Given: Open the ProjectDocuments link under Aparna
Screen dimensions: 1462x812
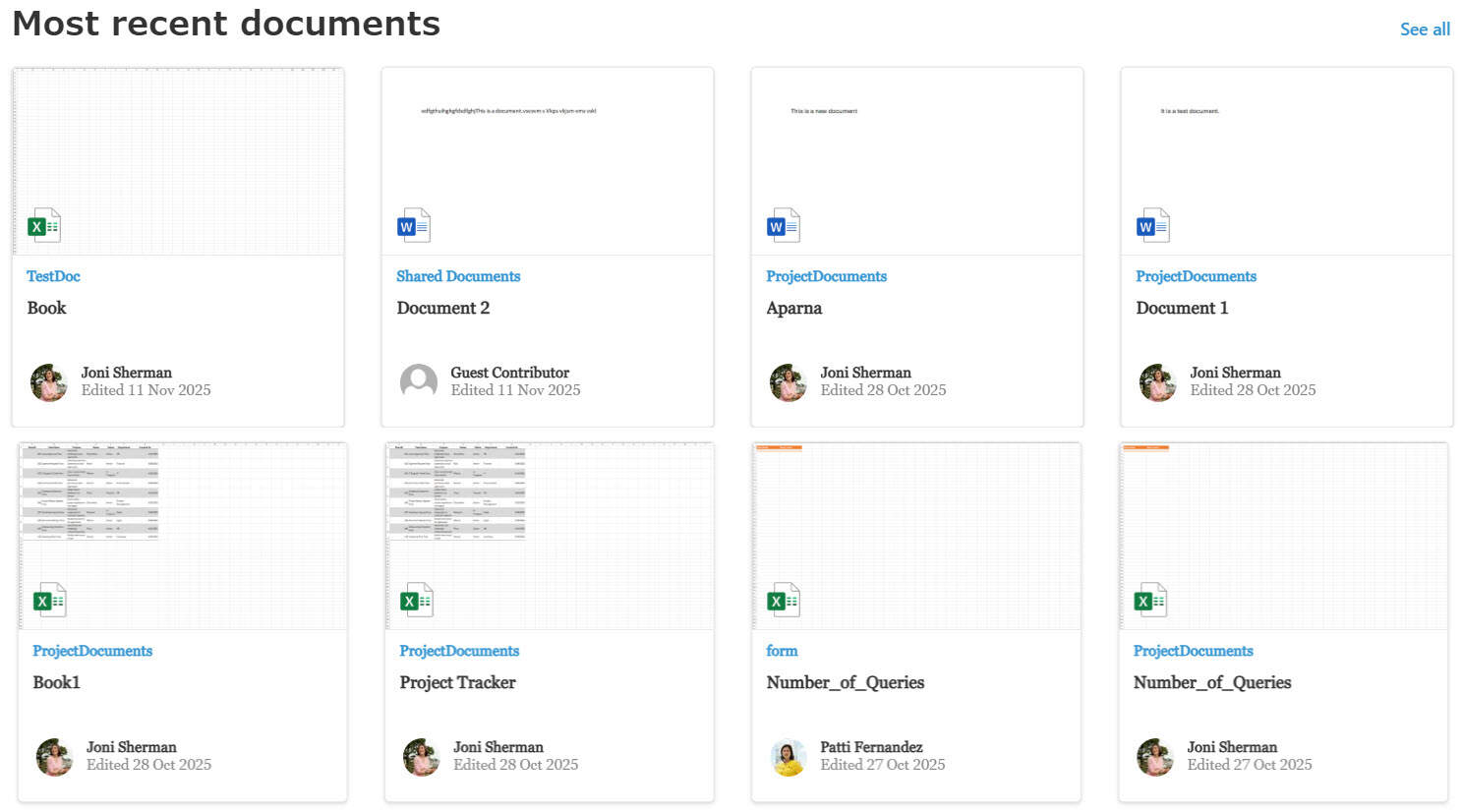Looking at the screenshot, I should pyautogui.click(x=826, y=276).
